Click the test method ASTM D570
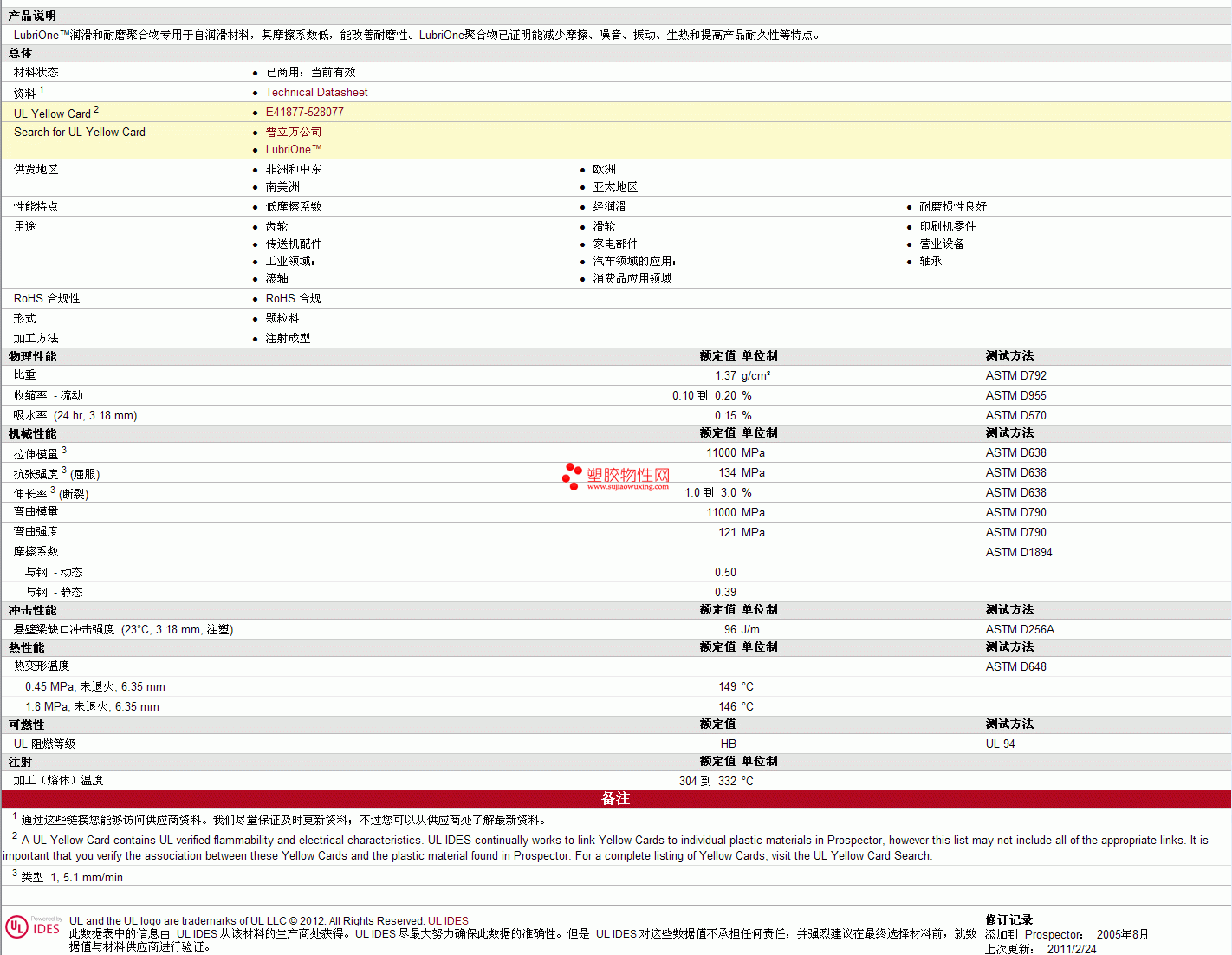 click(x=1015, y=415)
